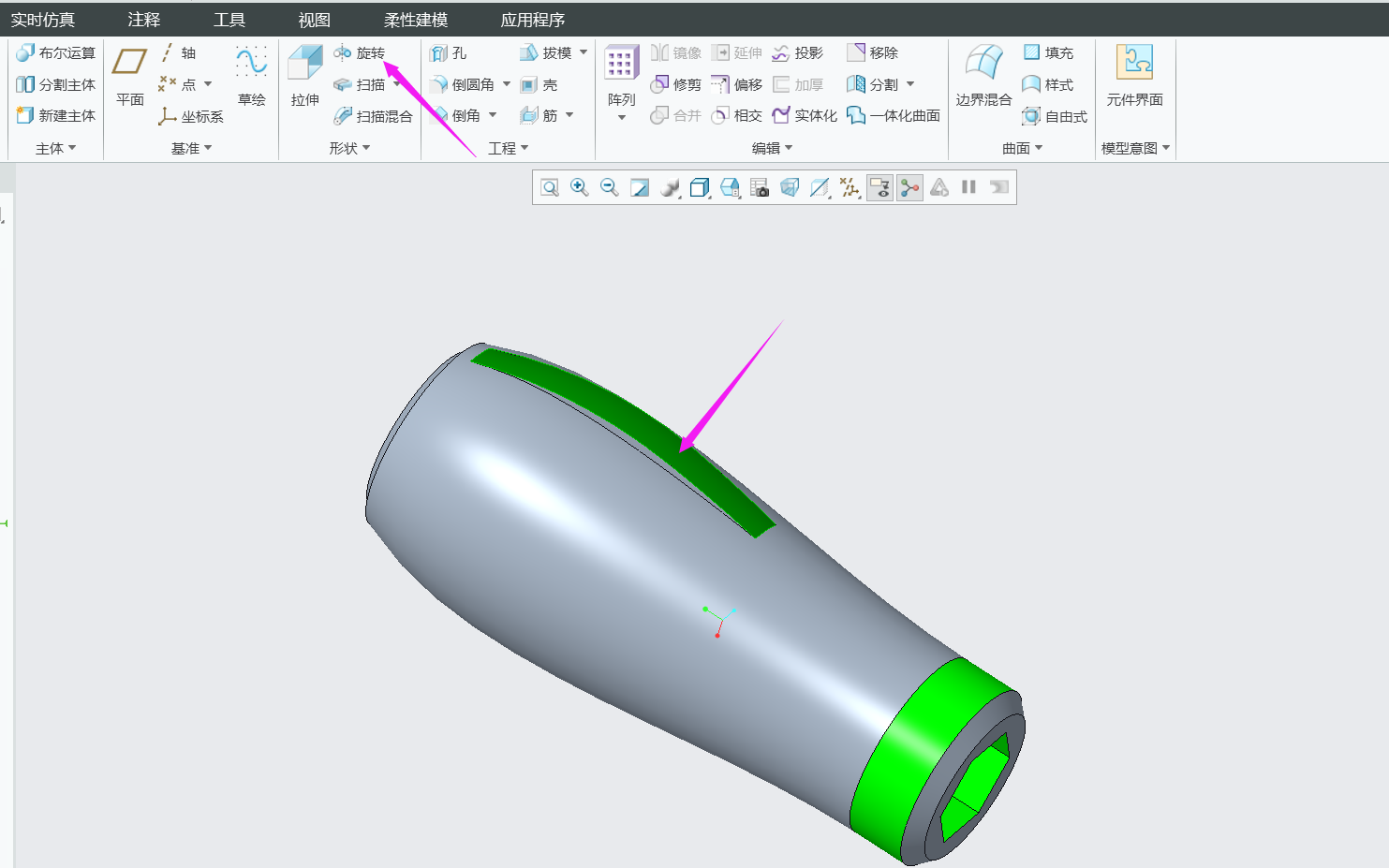Expand the 形状 group dropdown
Viewport: 1389px width, 868px height.
click(350, 149)
